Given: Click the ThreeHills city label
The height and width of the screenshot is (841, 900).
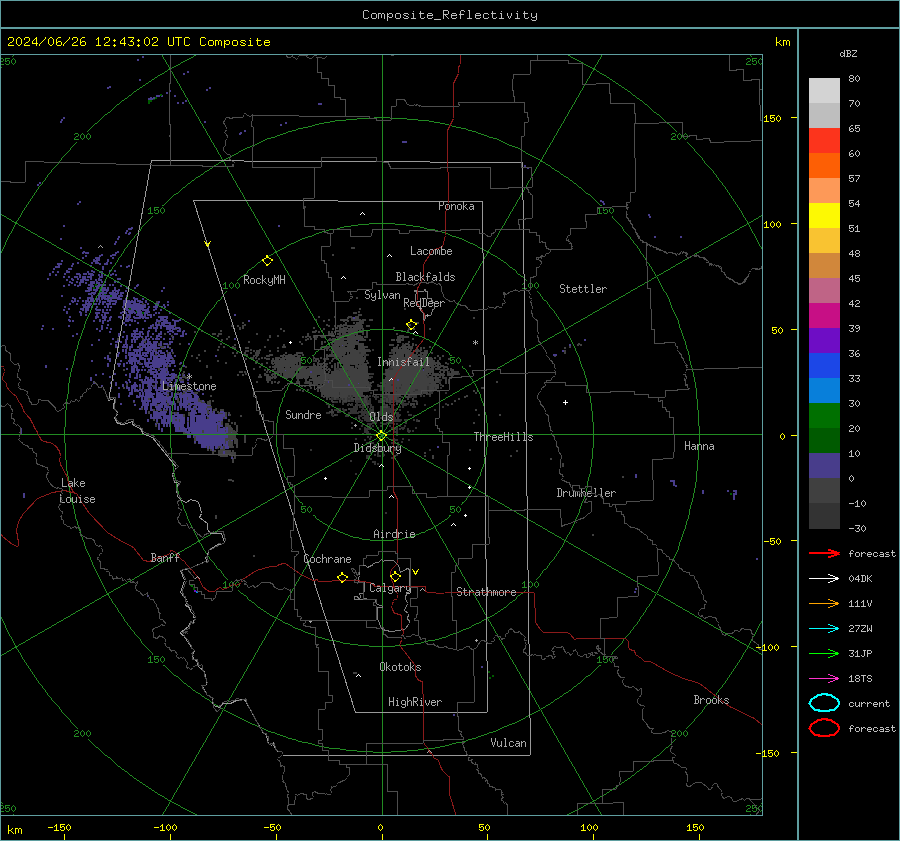Looking at the screenshot, I should (x=503, y=437).
